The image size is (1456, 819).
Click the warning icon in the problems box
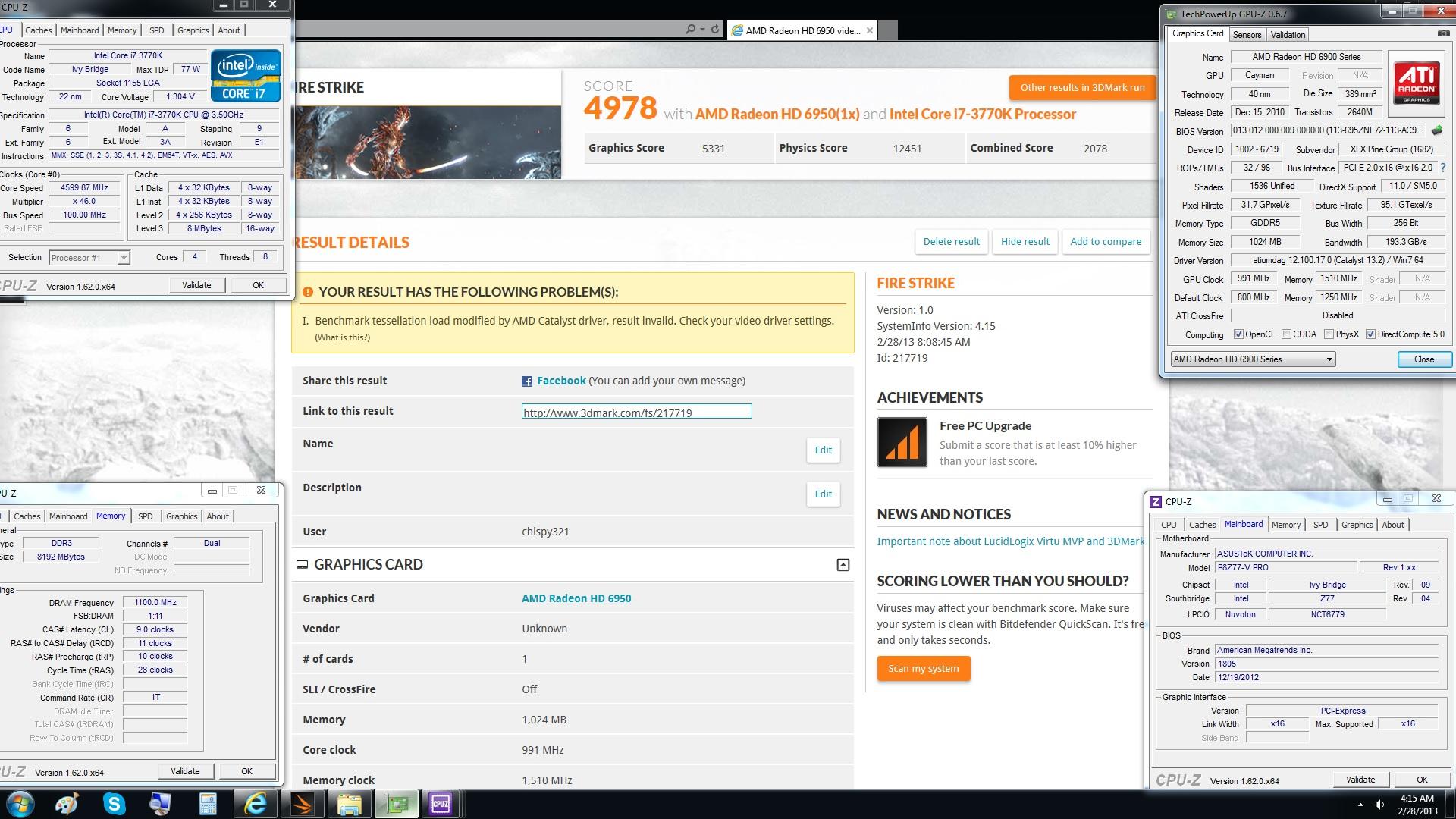tap(308, 292)
